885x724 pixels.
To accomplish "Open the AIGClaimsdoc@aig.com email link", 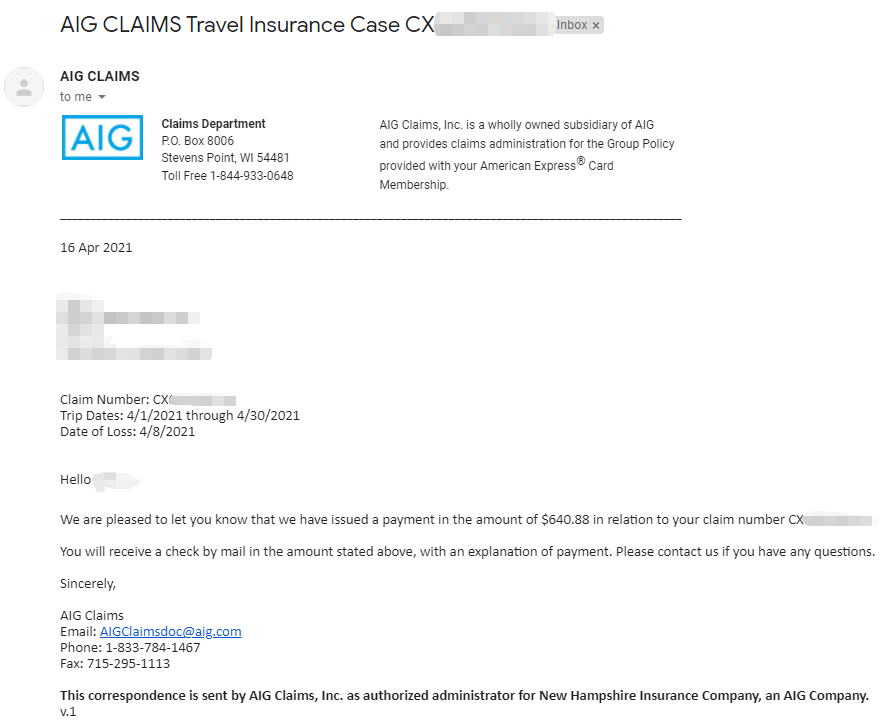I will [170, 631].
